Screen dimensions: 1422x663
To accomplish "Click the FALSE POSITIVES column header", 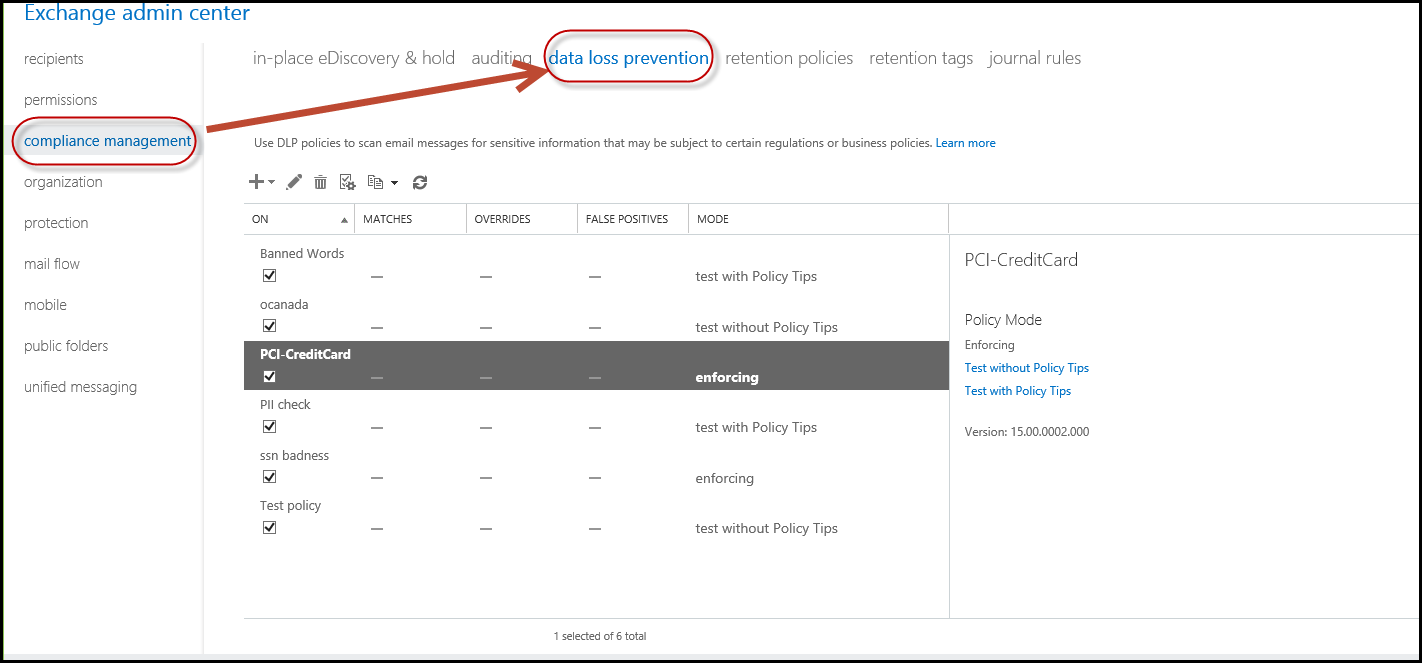I will point(626,219).
